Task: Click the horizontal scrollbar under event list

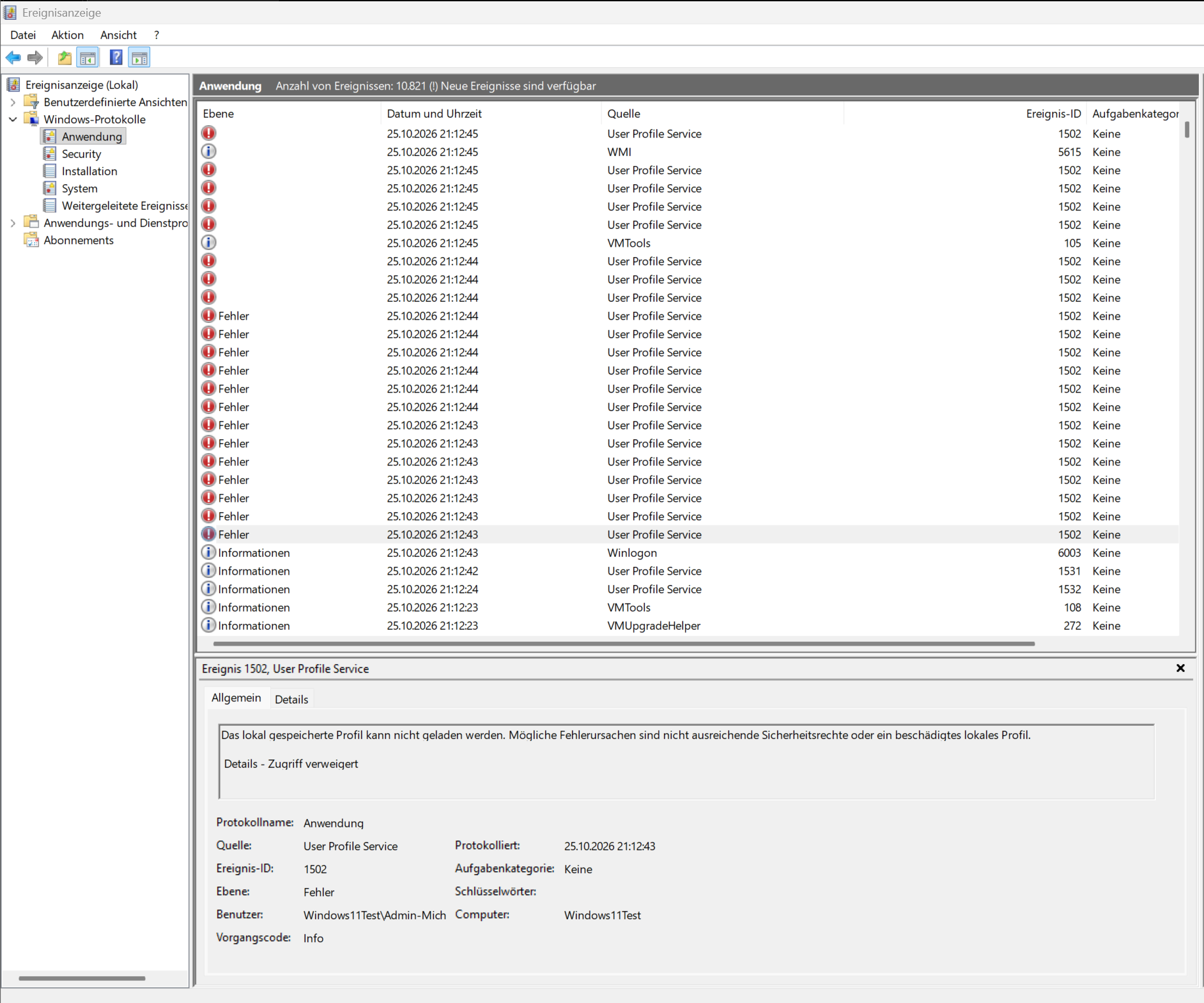Action: 624,644
